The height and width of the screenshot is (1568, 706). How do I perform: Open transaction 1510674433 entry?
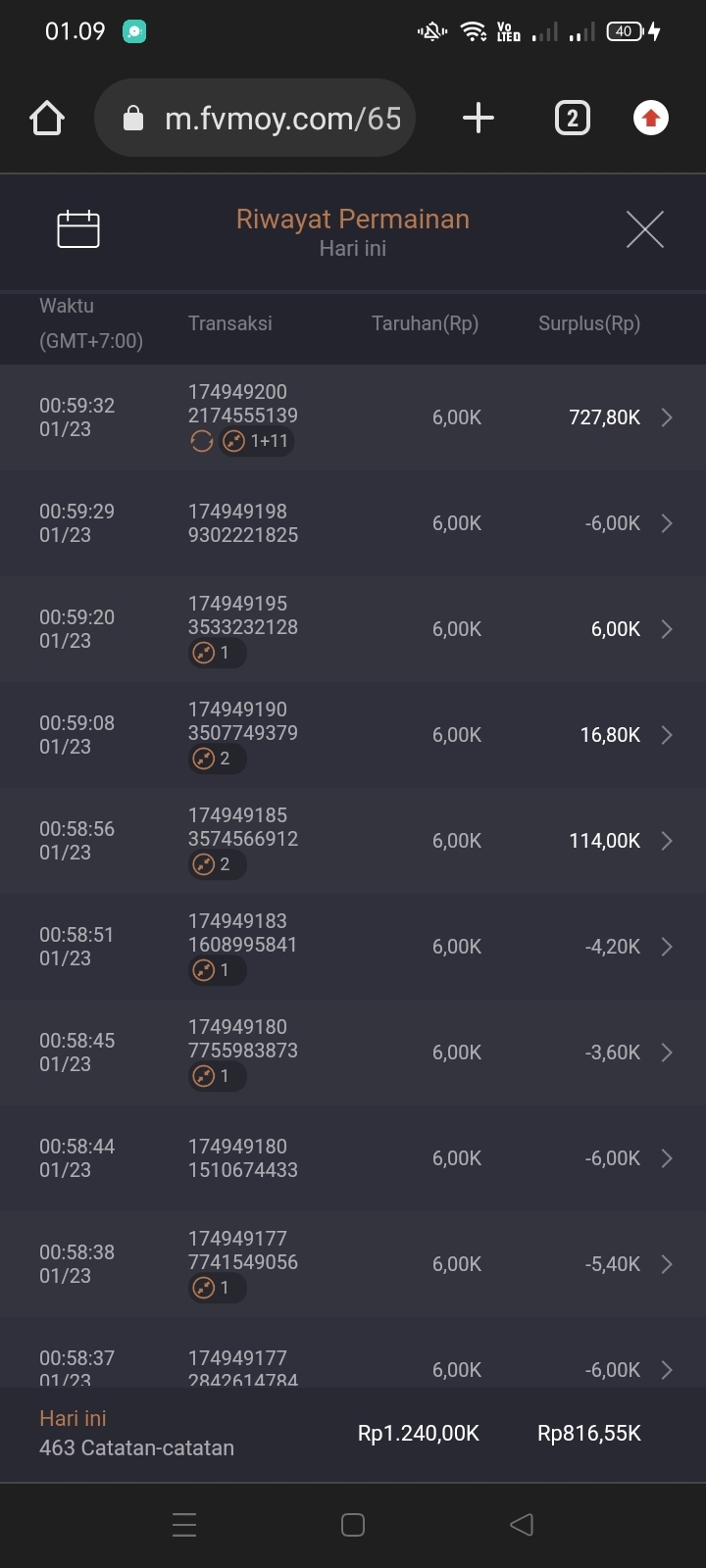(x=353, y=1158)
